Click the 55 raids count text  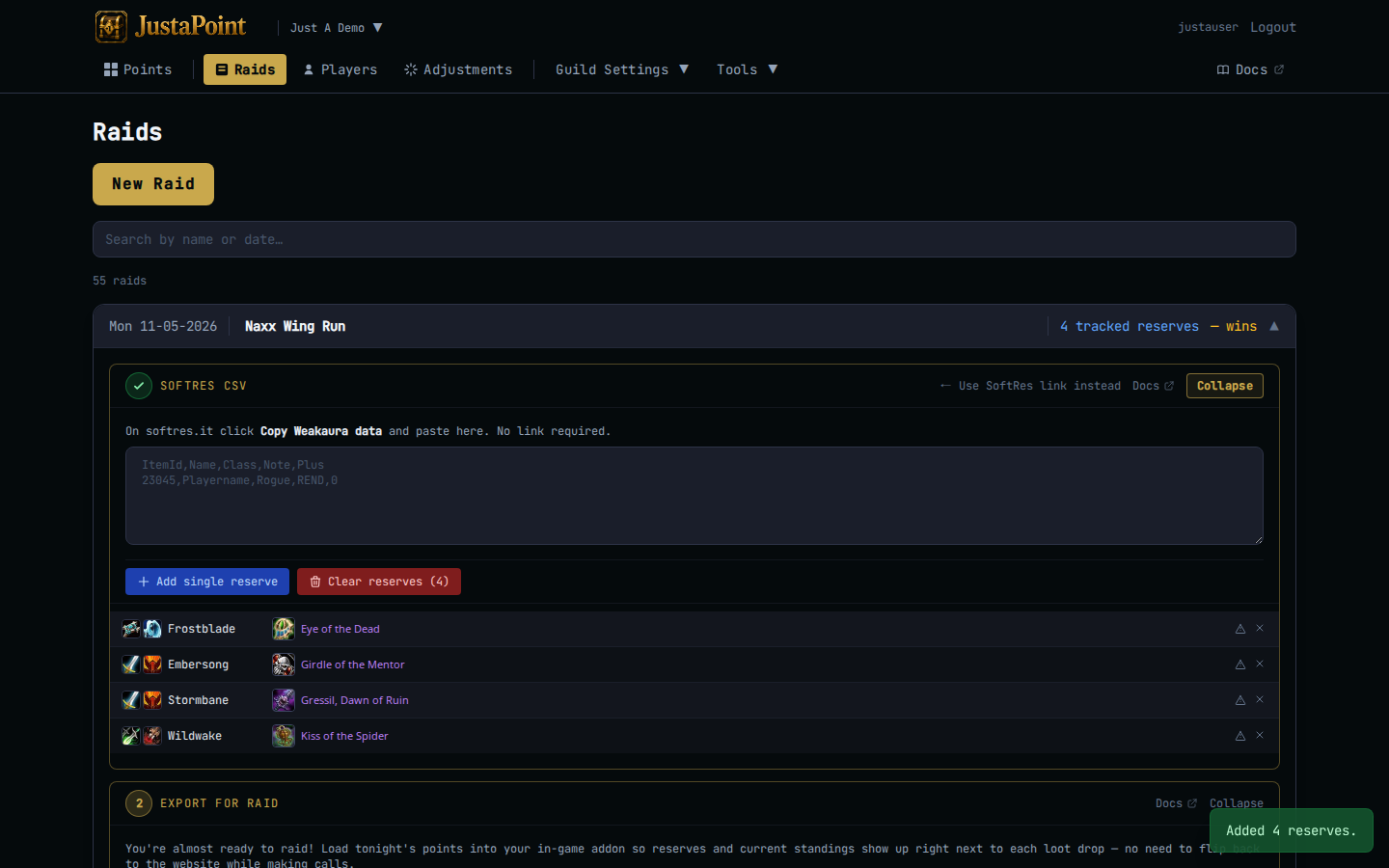120,281
